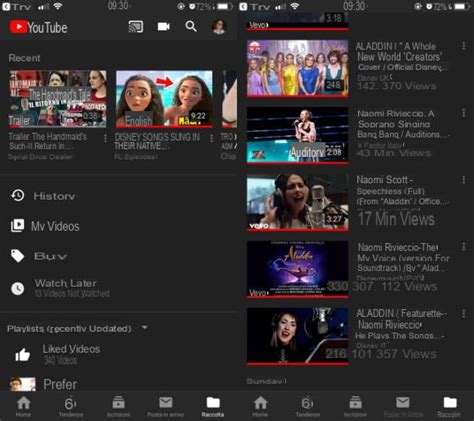
Task: Click ALADDIN Featurette Naomi Rivieccio title
Action: 402,324
